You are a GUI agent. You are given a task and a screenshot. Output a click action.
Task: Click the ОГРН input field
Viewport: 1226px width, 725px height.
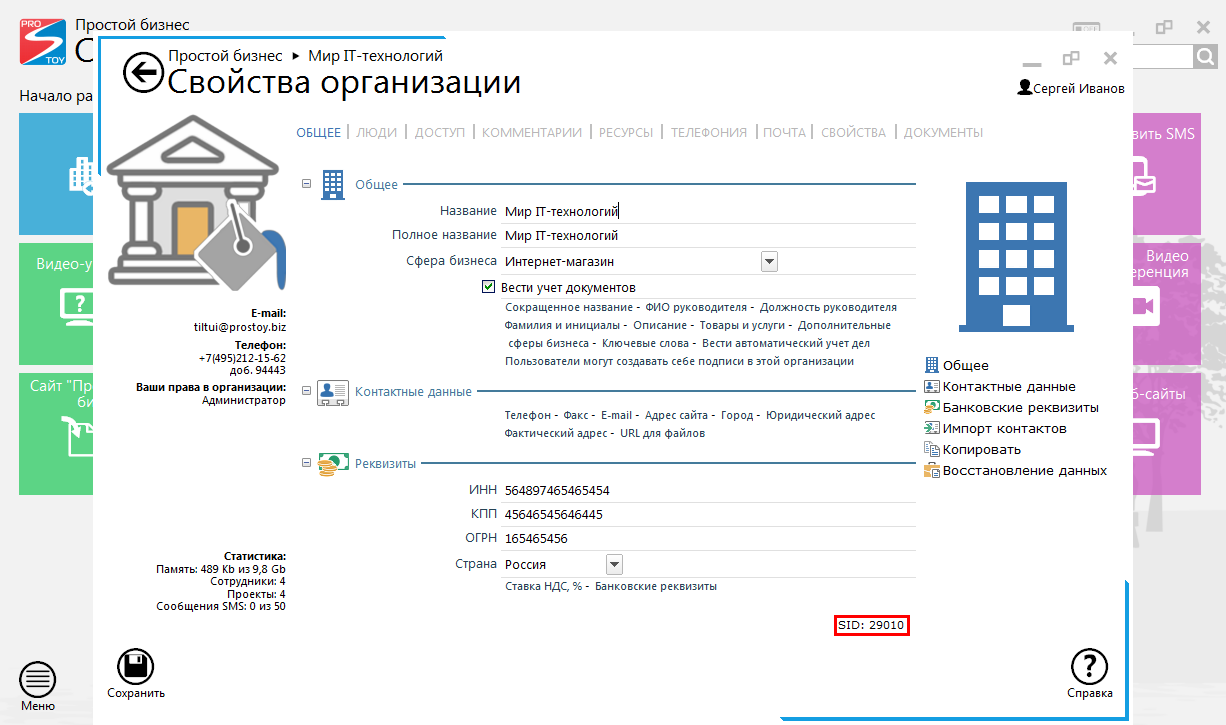709,539
